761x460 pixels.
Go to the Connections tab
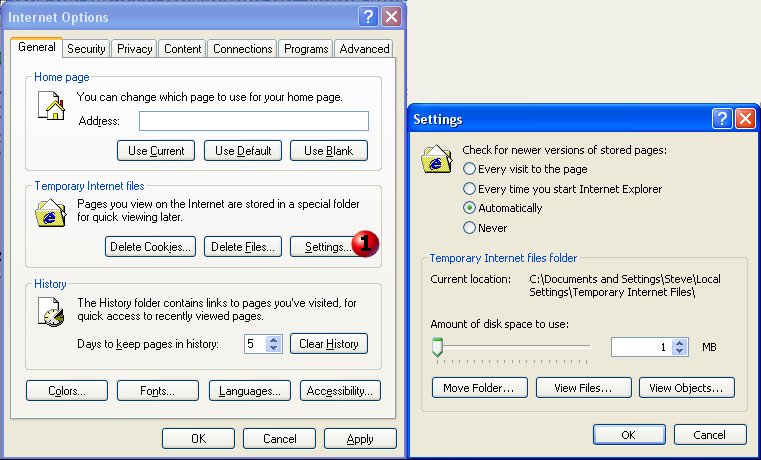pyautogui.click(x=242, y=49)
